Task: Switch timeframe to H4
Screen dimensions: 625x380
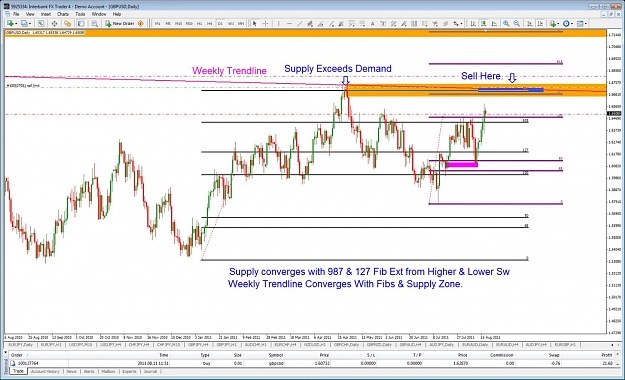Action: [210, 24]
